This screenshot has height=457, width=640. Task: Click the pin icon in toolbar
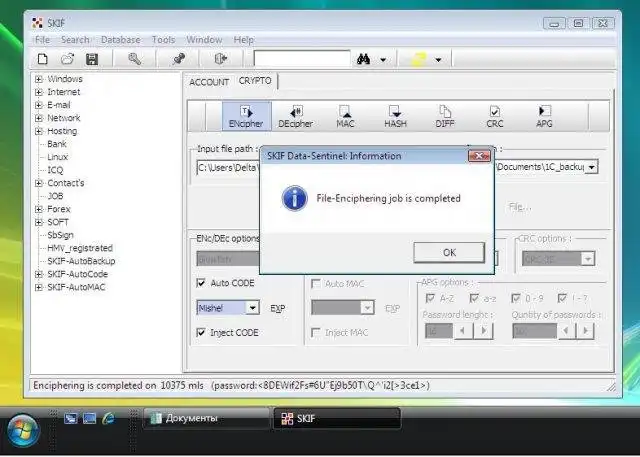[178, 59]
